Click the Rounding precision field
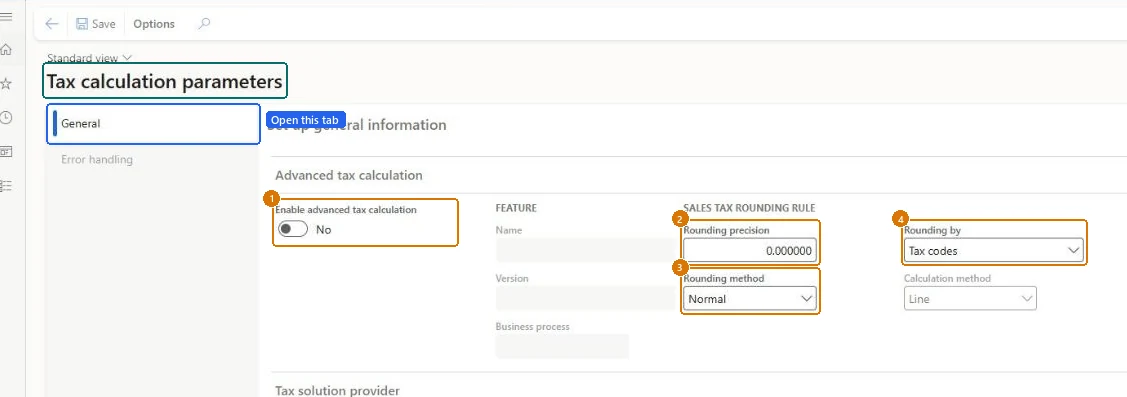This screenshot has width=1127, height=397. [750, 251]
